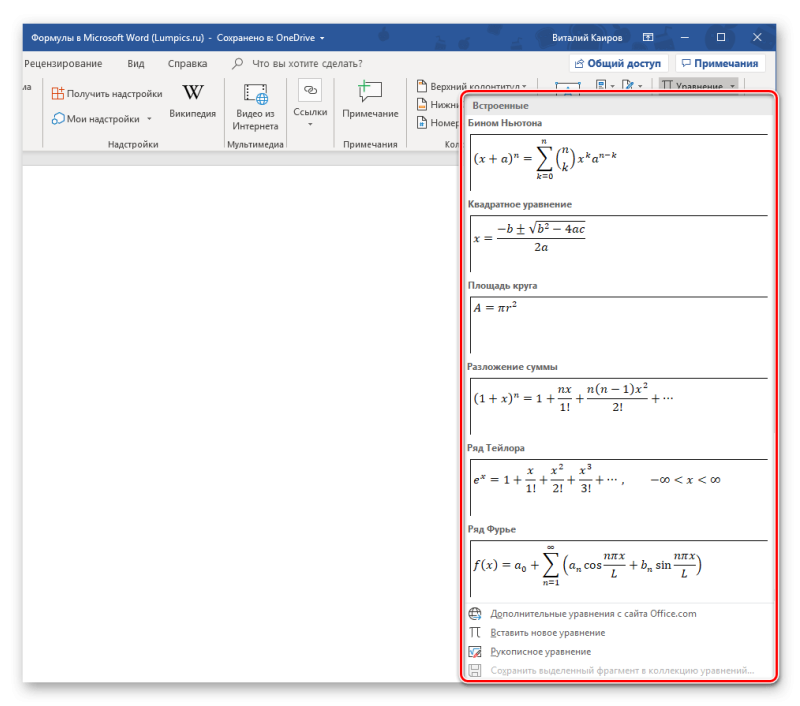Open the save location dropdown in title bar

(322, 38)
